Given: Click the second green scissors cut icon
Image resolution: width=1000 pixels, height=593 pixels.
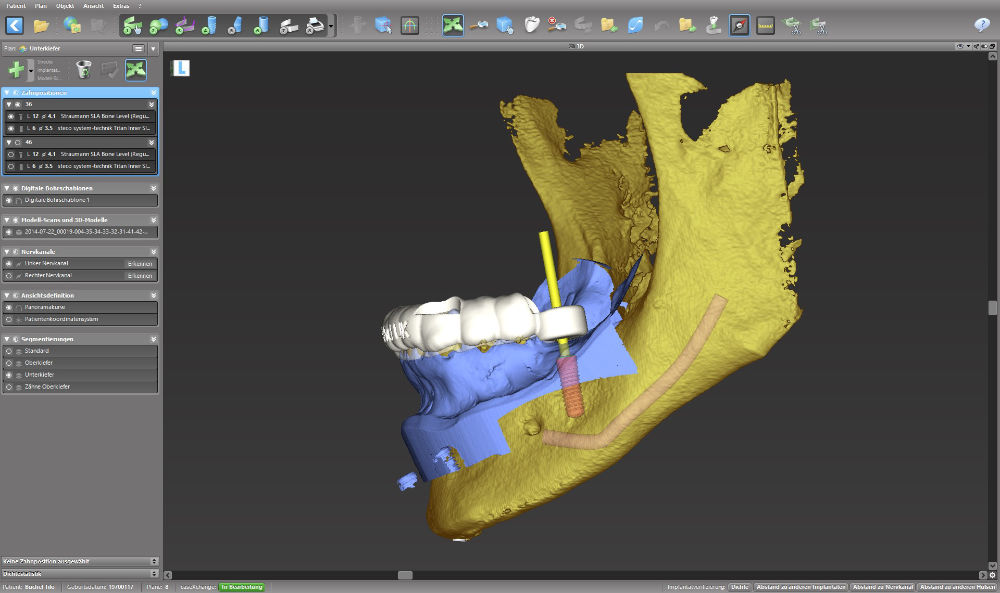Looking at the screenshot, I should [x=818, y=26].
